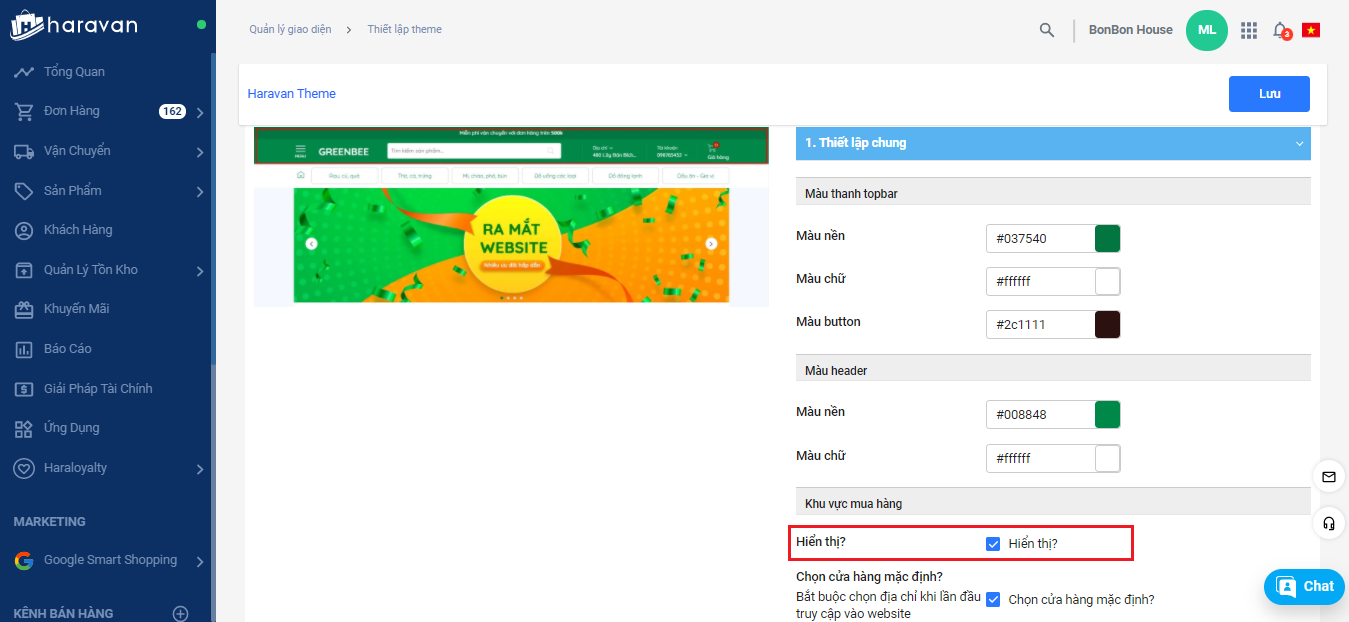Switch language via Vietnam flag
Image resolution: width=1349 pixels, height=622 pixels.
point(1311,30)
